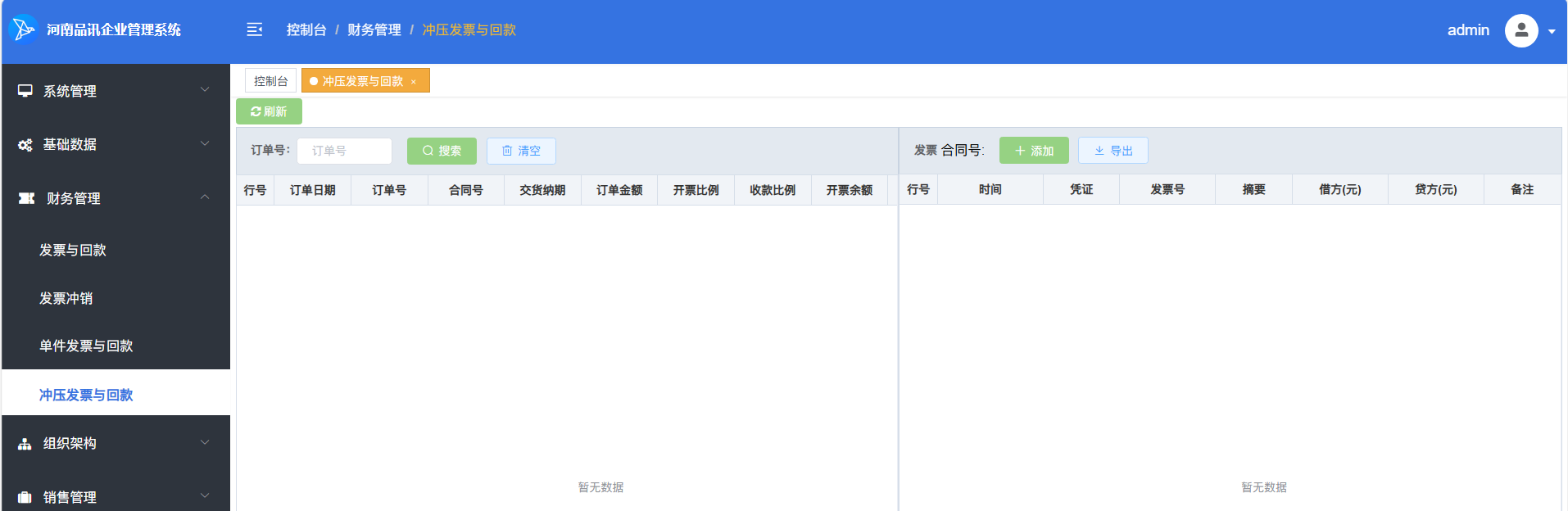Click the 销售管理 briefcase icon
1568x511 pixels.
(x=25, y=497)
